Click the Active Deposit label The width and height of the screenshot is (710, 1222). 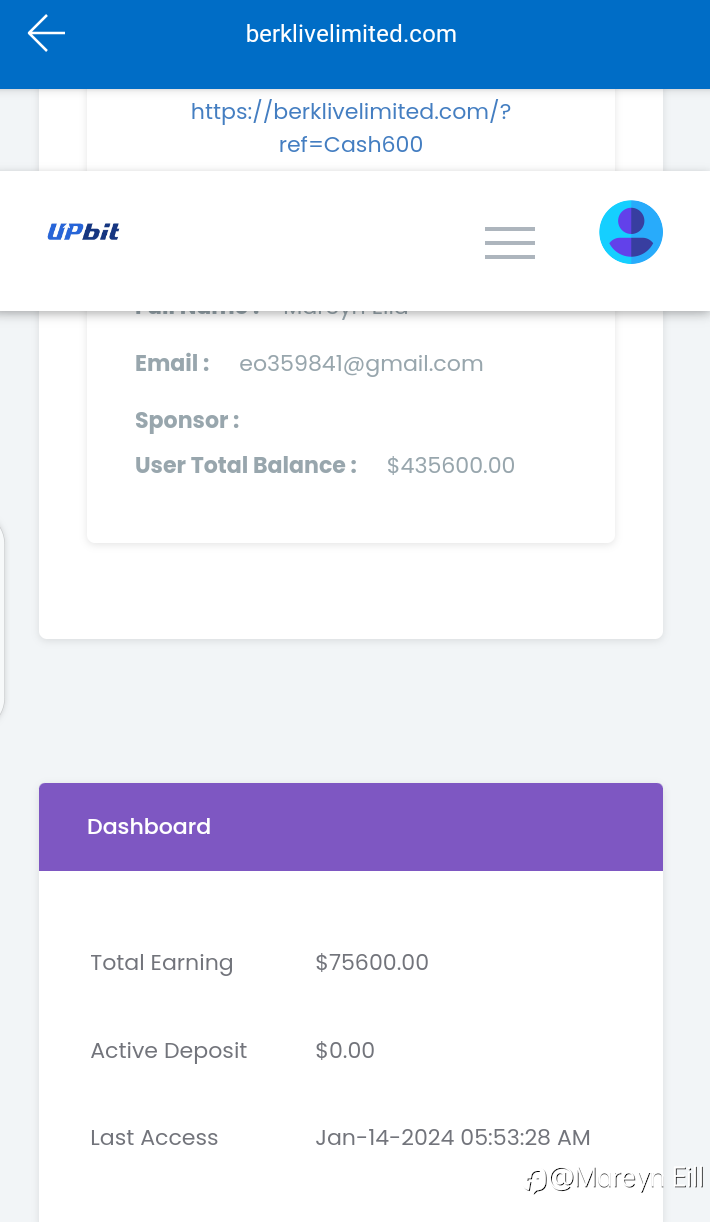(169, 1051)
